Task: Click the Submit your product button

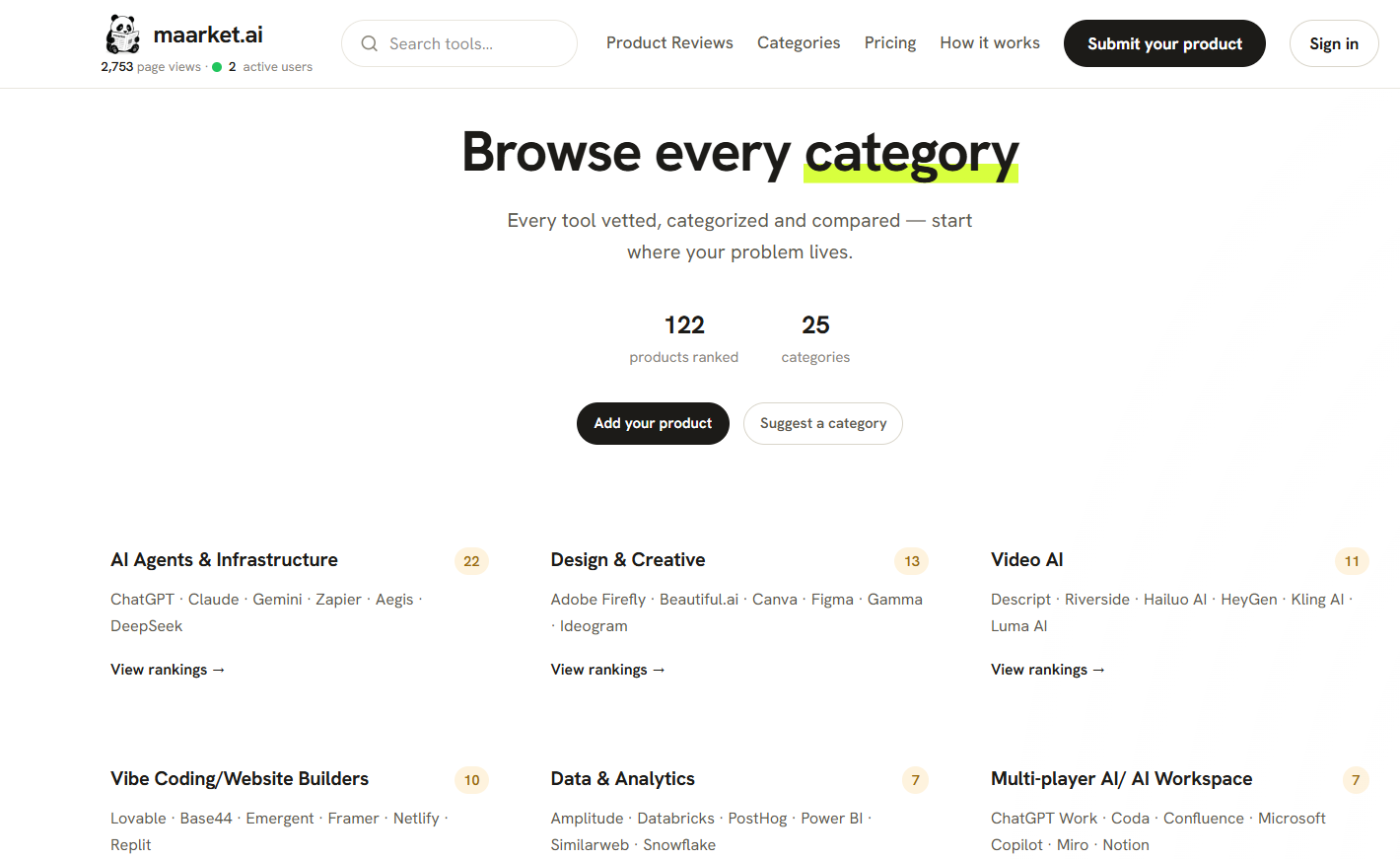Action: (1164, 43)
